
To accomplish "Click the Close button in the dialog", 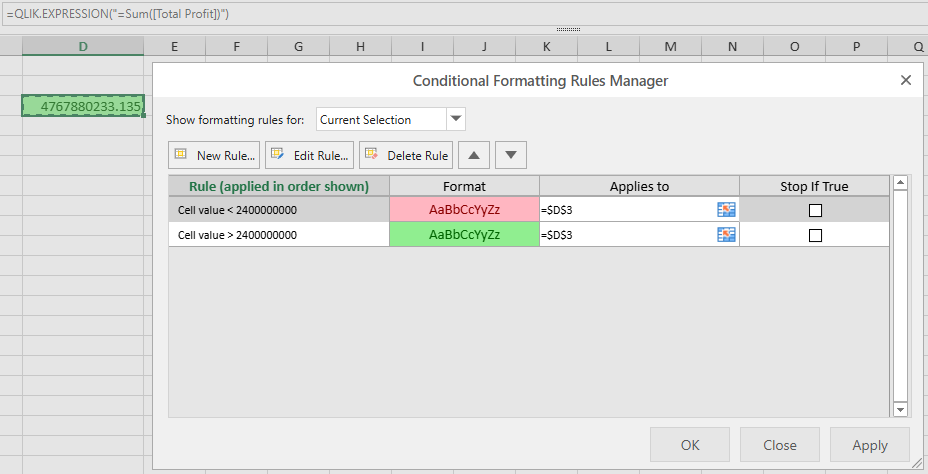I will coord(780,445).
